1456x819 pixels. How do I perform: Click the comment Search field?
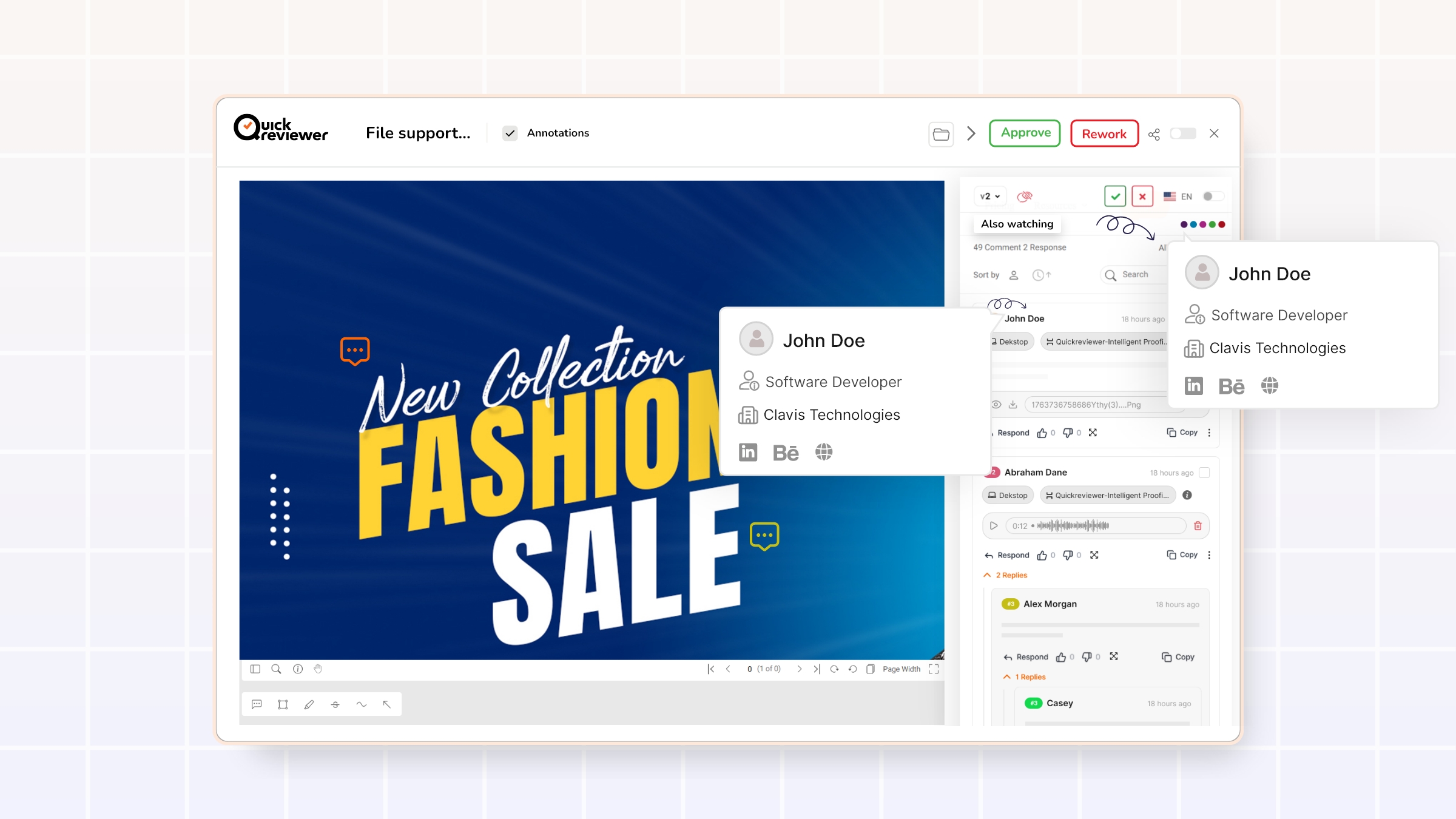click(1134, 275)
